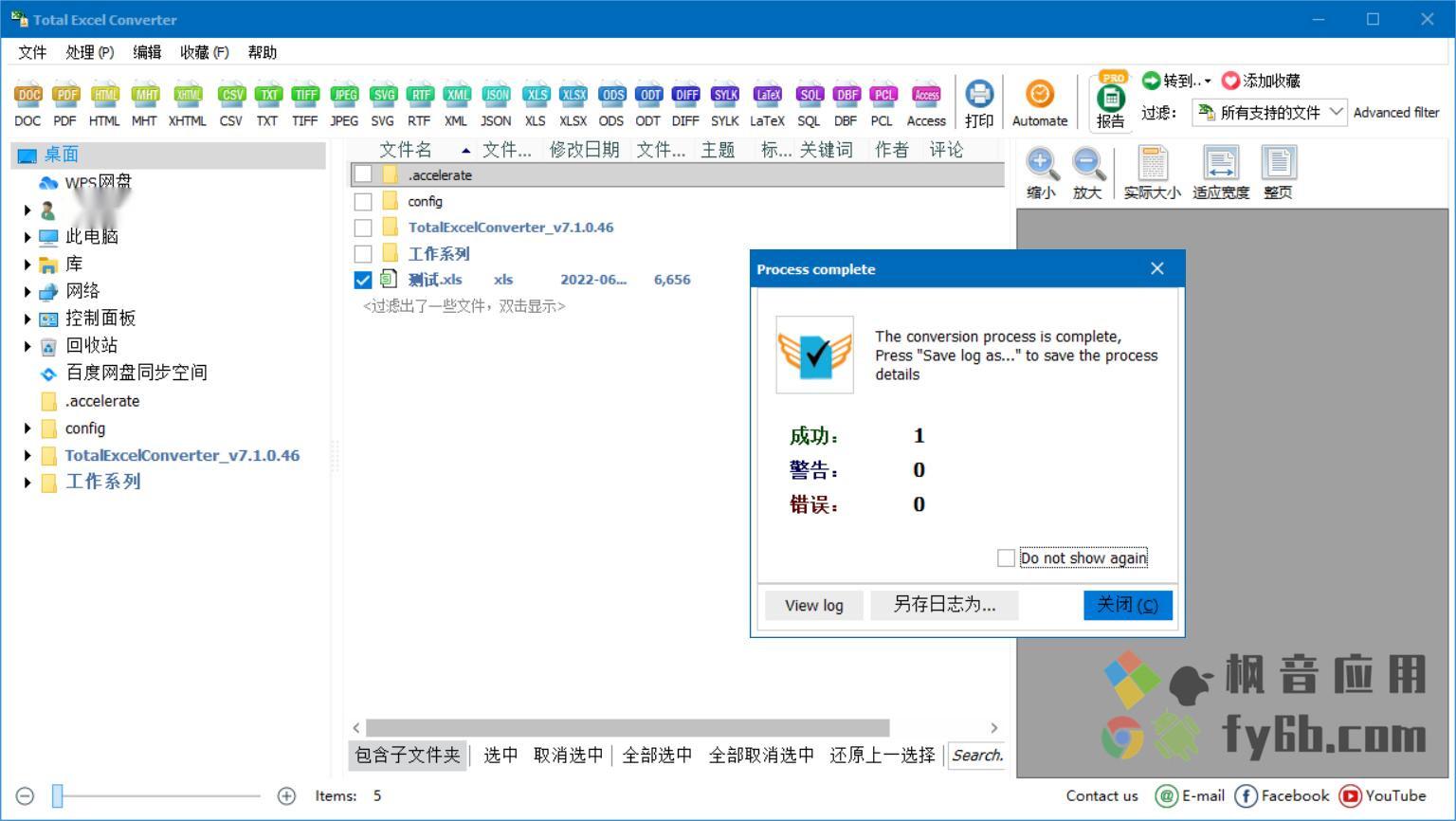
Task: Select XLSX output icon
Action: pyautogui.click(x=573, y=104)
